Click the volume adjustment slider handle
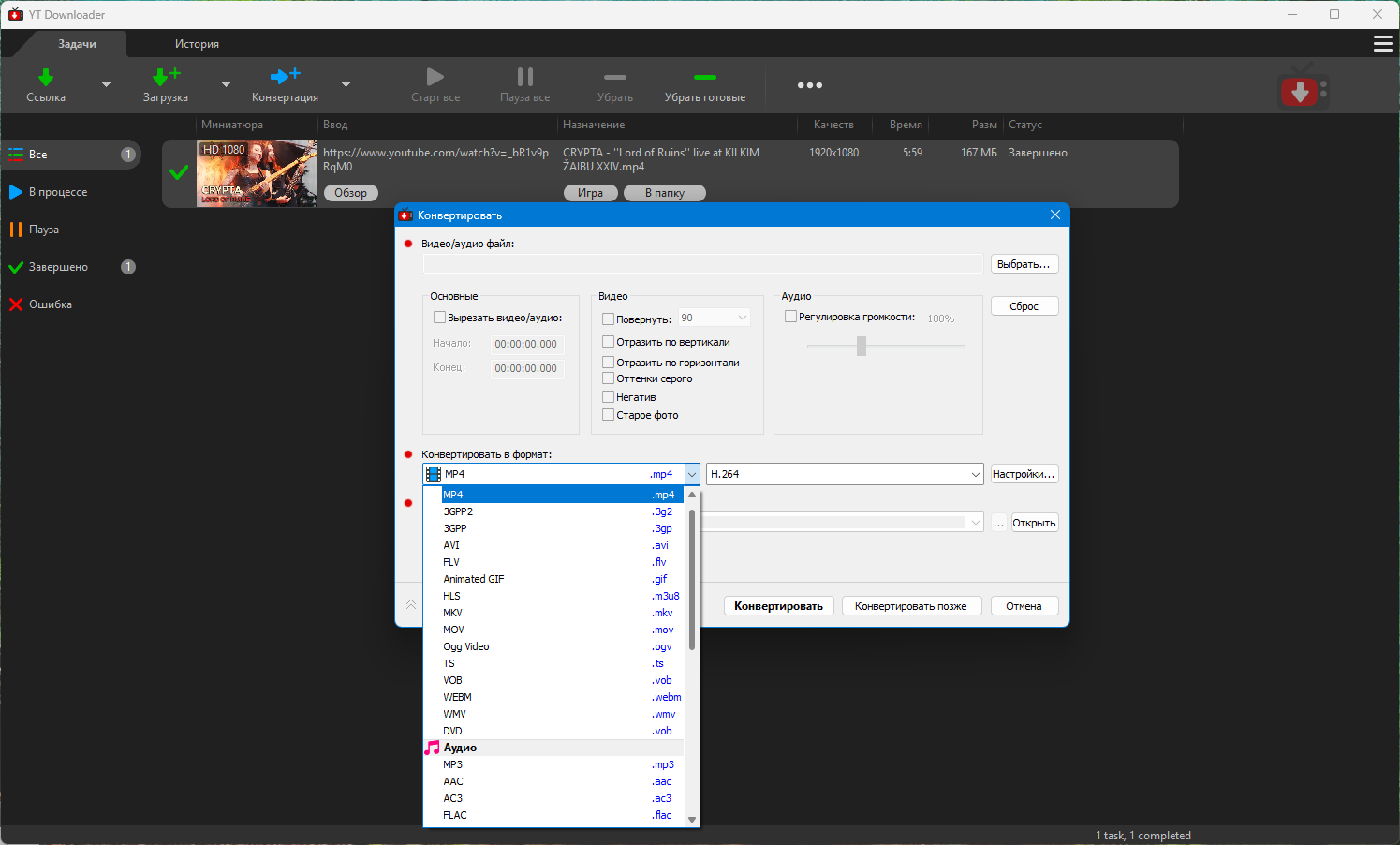The height and width of the screenshot is (845, 1400). (x=862, y=347)
